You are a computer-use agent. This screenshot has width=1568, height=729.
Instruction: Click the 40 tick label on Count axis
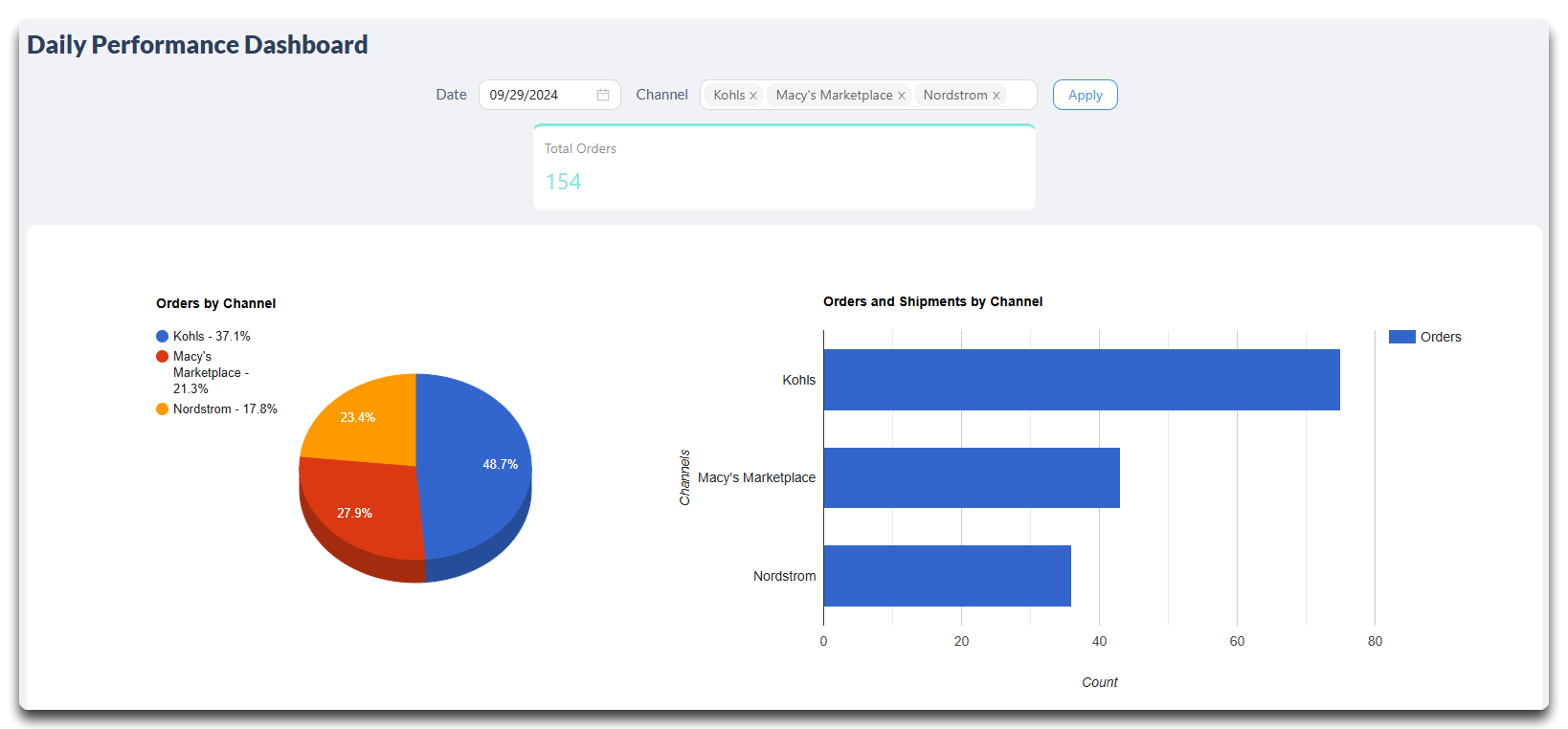point(1099,641)
